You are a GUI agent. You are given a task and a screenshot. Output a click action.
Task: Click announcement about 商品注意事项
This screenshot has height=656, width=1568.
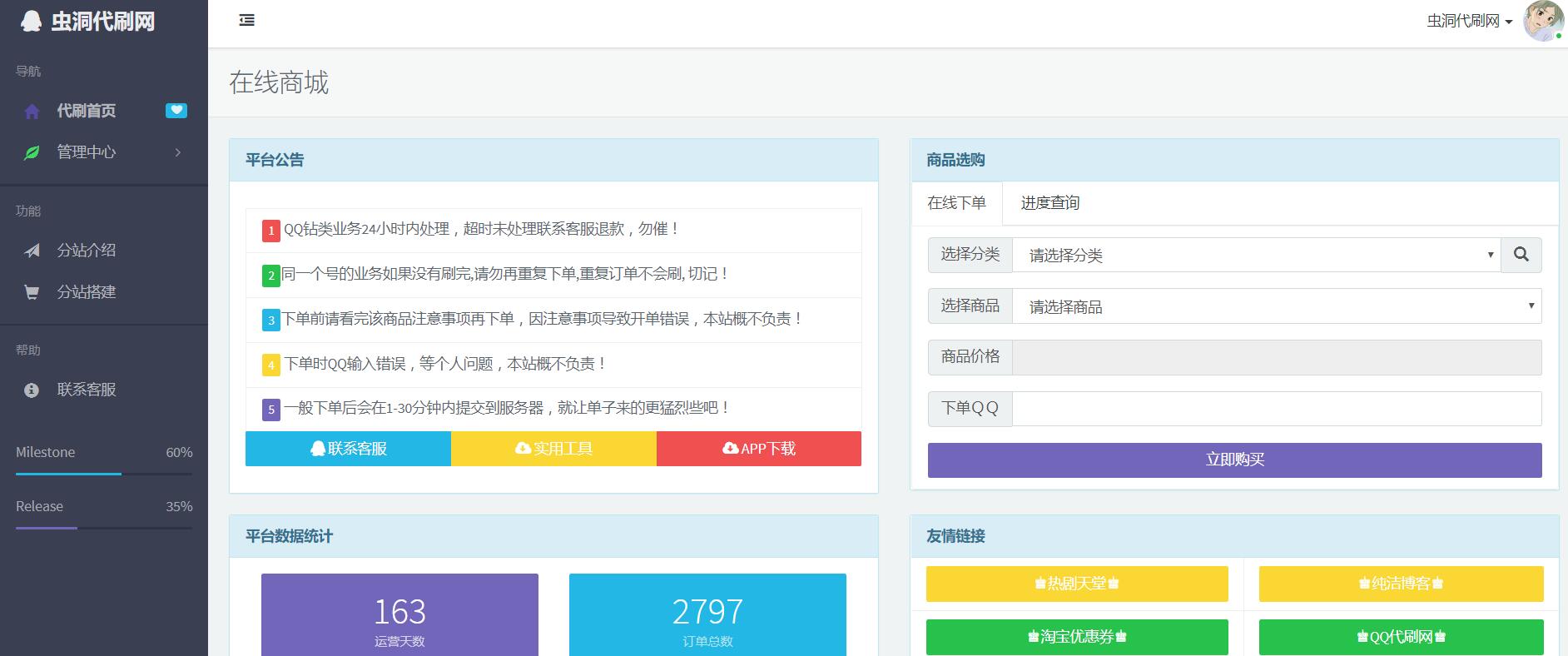point(543,319)
